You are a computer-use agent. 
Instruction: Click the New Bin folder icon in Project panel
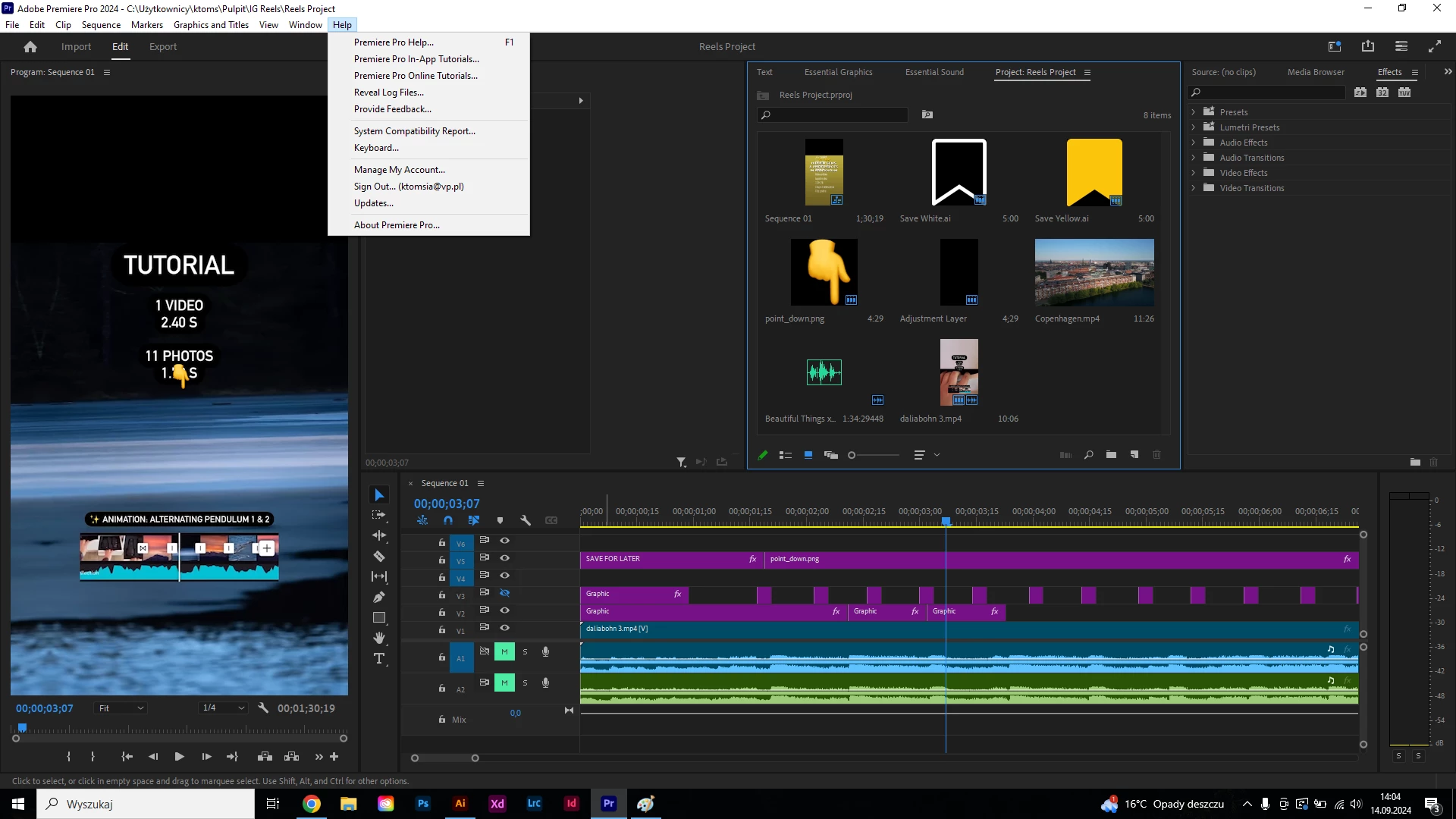[x=1111, y=455]
